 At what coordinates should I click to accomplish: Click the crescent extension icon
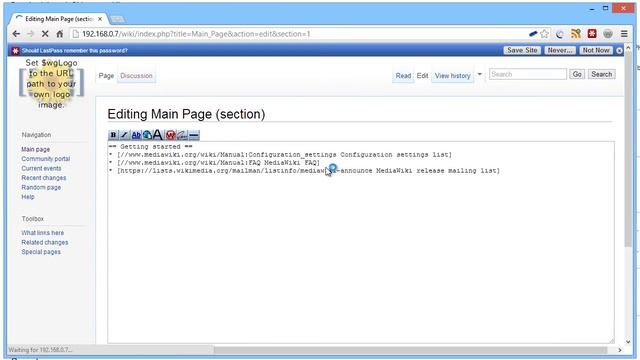click(560, 34)
